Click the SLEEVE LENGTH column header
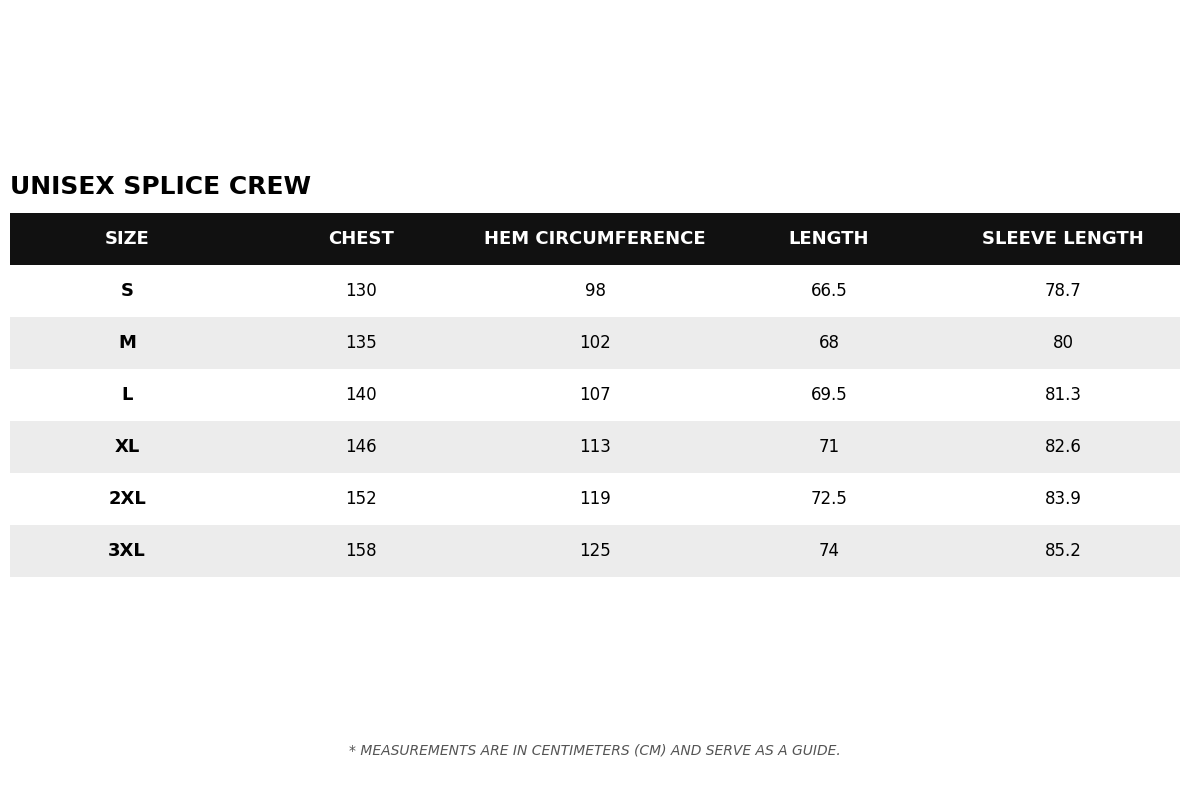 (1062, 239)
